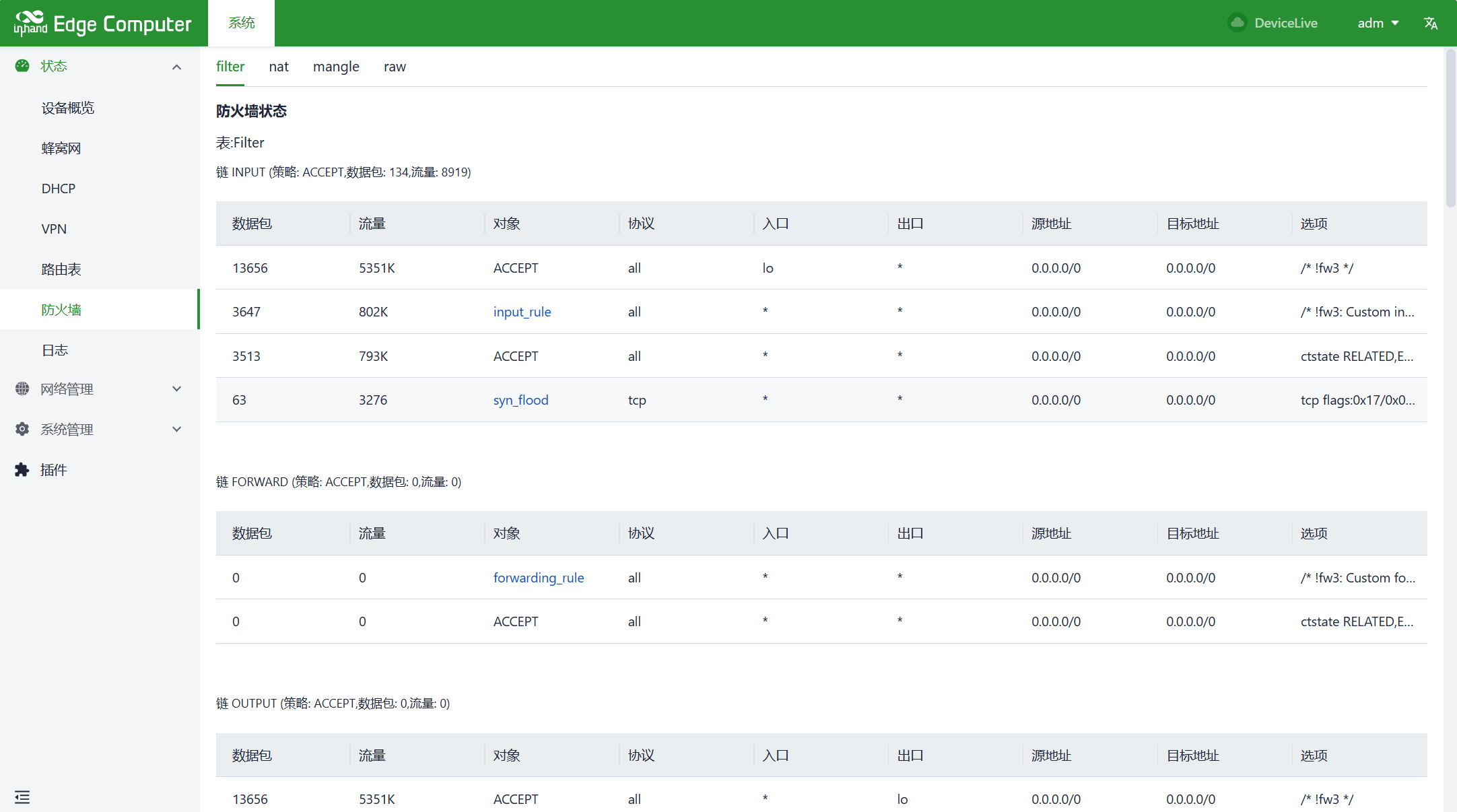Click the 链 FORWARD chain summary text
The height and width of the screenshot is (812, 1457).
tap(339, 481)
